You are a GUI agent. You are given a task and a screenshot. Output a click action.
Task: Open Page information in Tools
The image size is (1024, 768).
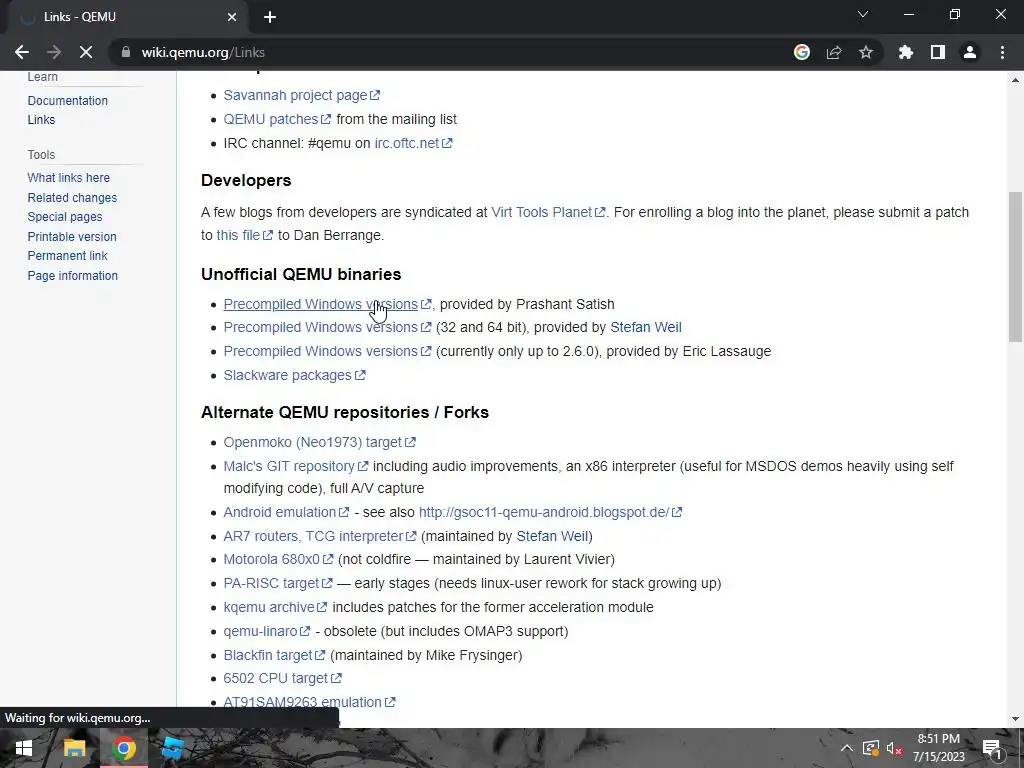72,276
